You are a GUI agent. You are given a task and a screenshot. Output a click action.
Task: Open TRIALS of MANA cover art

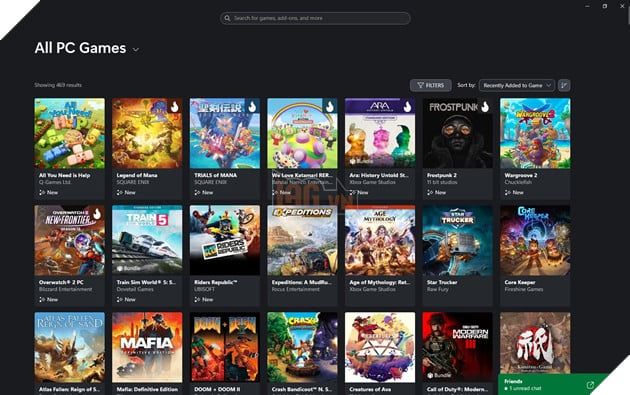(225, 133)
